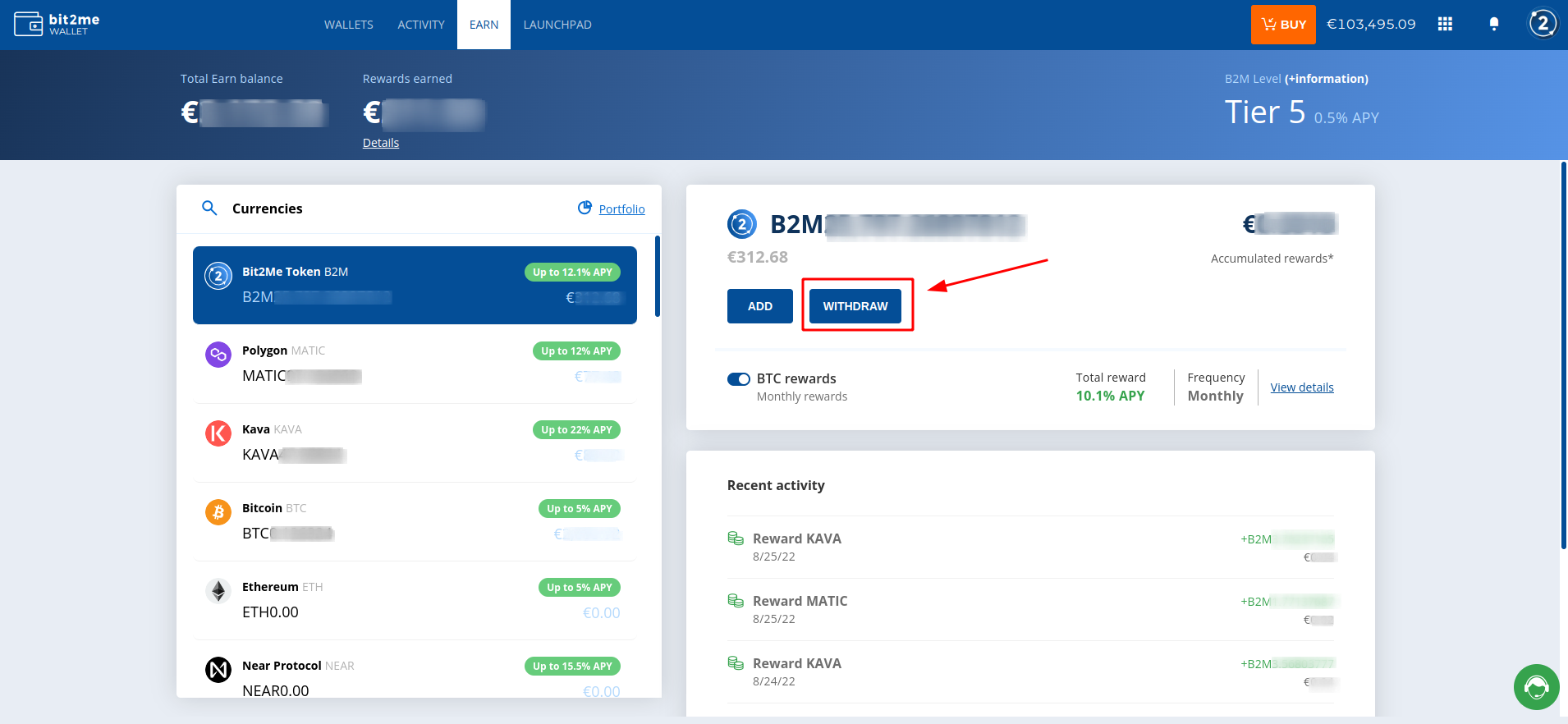Click the Kava coin icon

[218, 433]
